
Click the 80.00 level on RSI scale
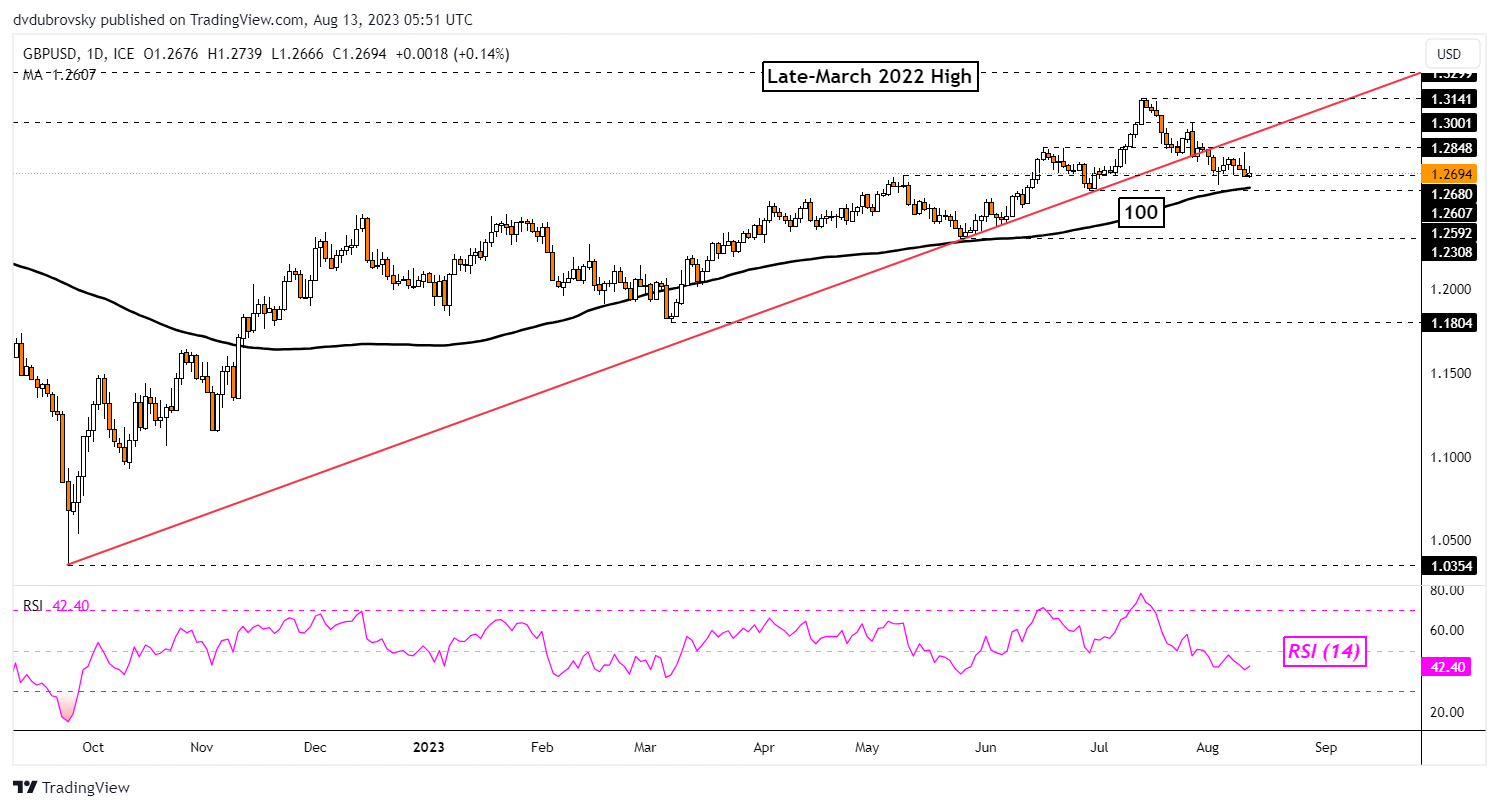click(x=1447, y=590)
